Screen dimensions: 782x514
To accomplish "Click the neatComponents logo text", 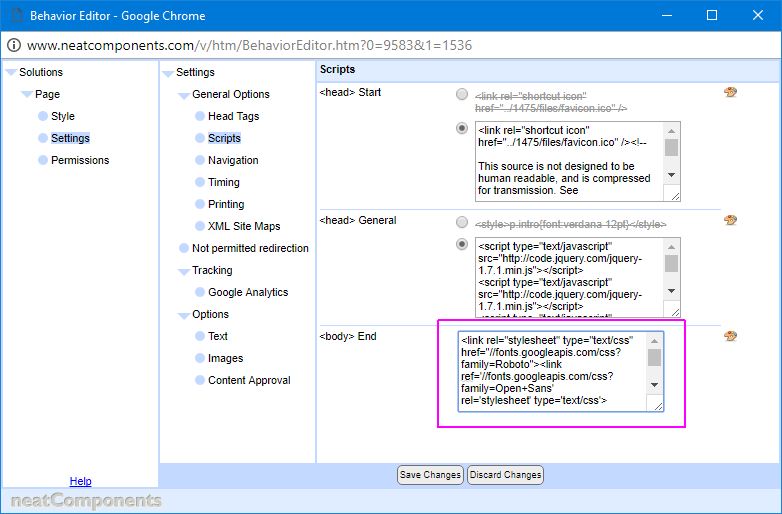I will point(86,500).
